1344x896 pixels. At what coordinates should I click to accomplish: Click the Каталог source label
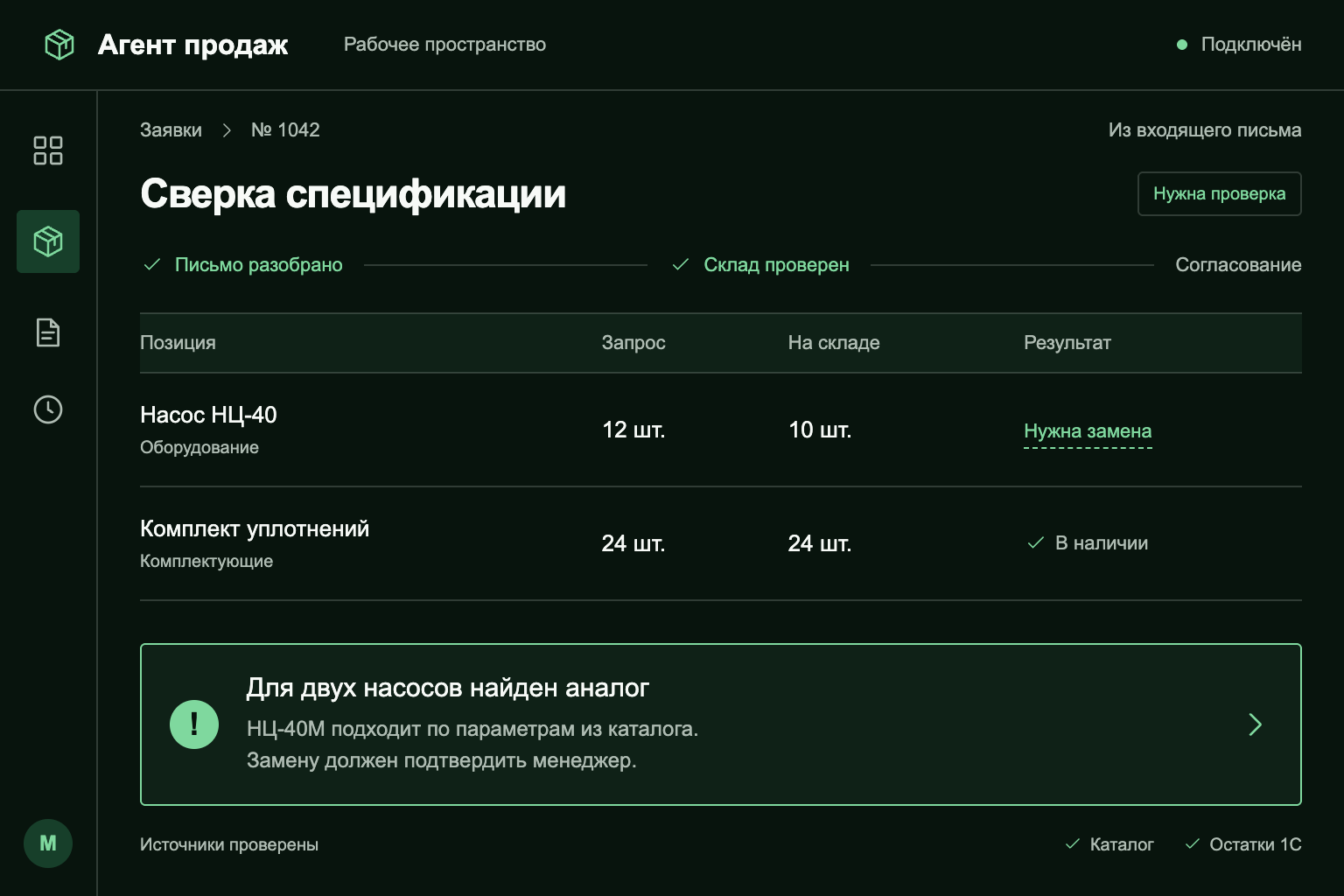click(1122, 844)
